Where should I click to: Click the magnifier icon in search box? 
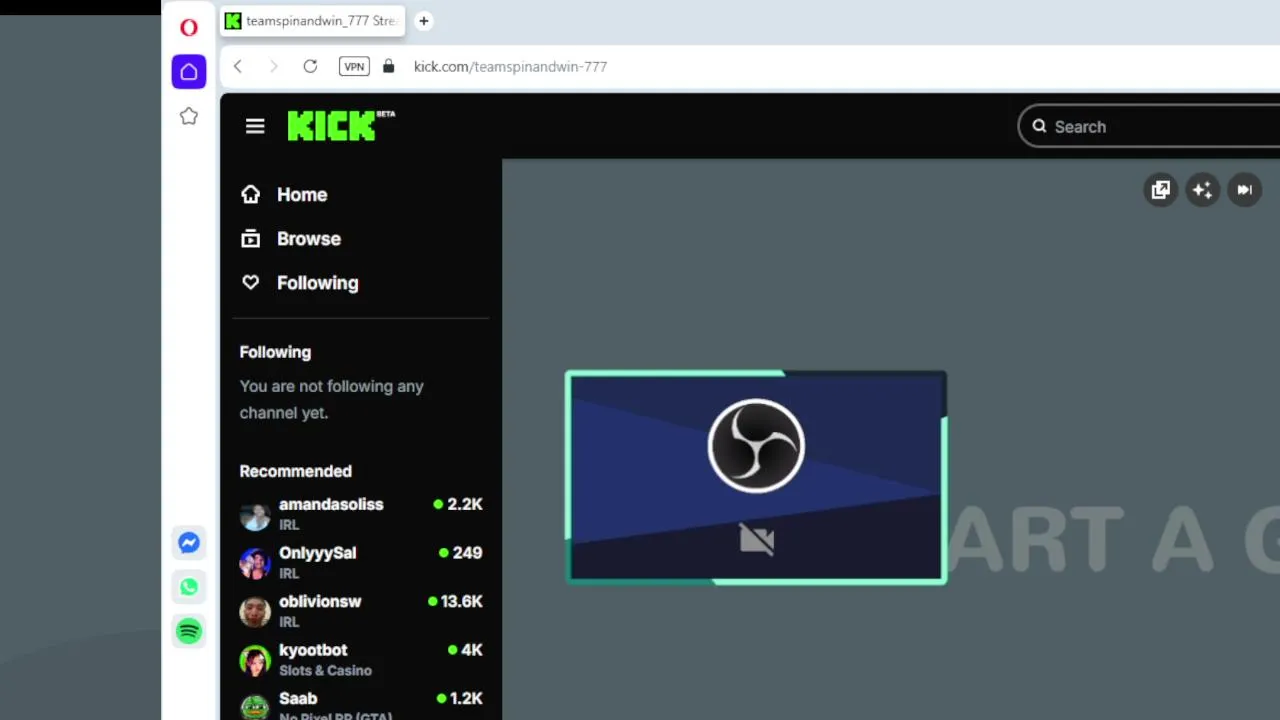(1039, 126)
